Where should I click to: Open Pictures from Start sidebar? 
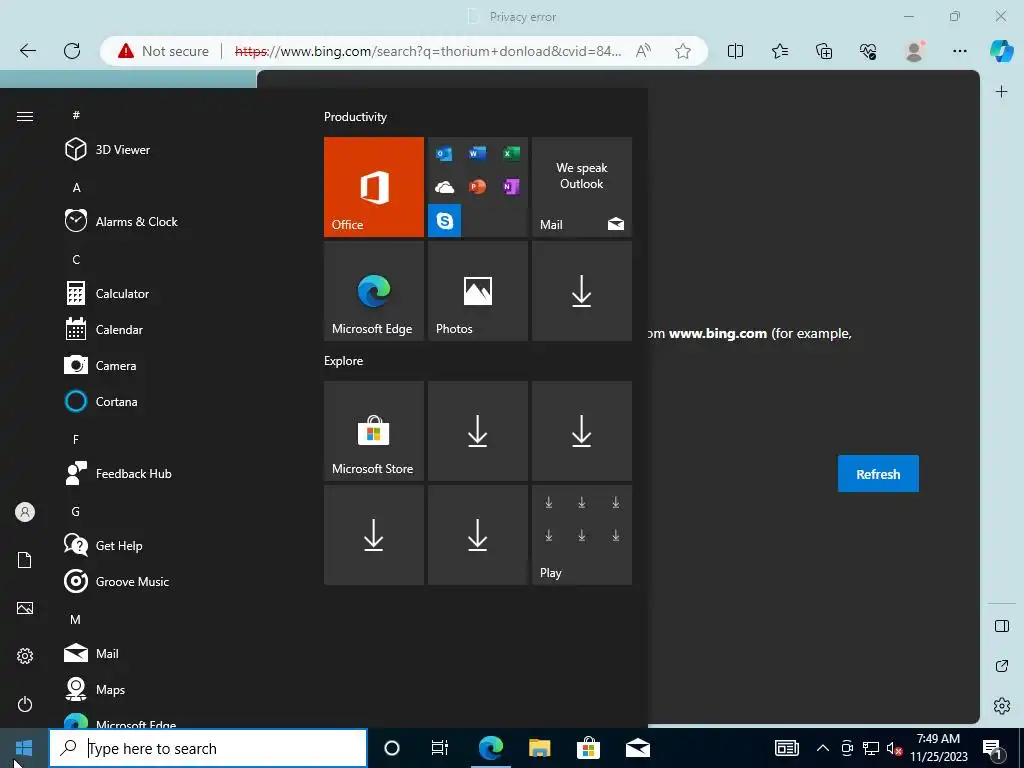25,608
